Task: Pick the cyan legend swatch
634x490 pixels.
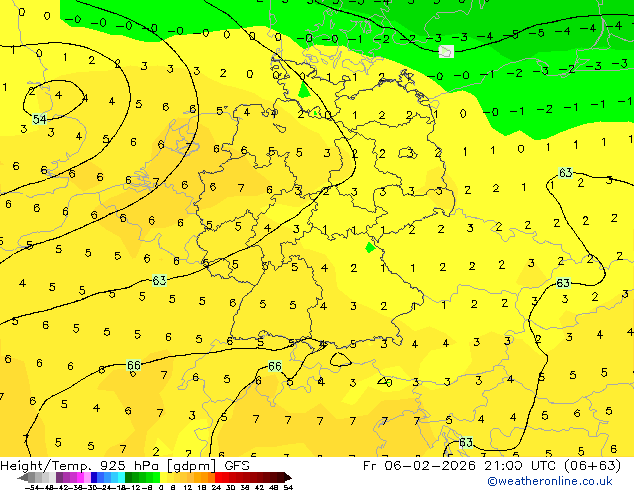Action: click(x=122, y=478)
